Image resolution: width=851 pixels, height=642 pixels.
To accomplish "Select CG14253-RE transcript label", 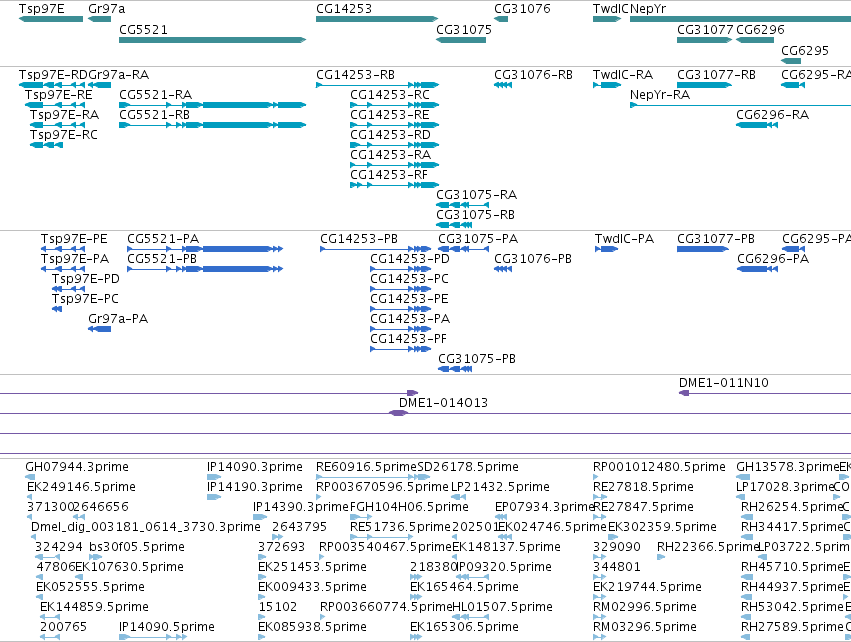I will [390, 115].
